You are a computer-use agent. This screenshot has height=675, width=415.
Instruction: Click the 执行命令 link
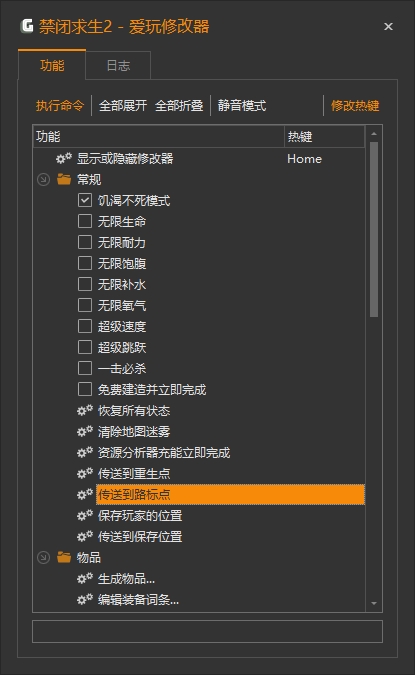60,105
